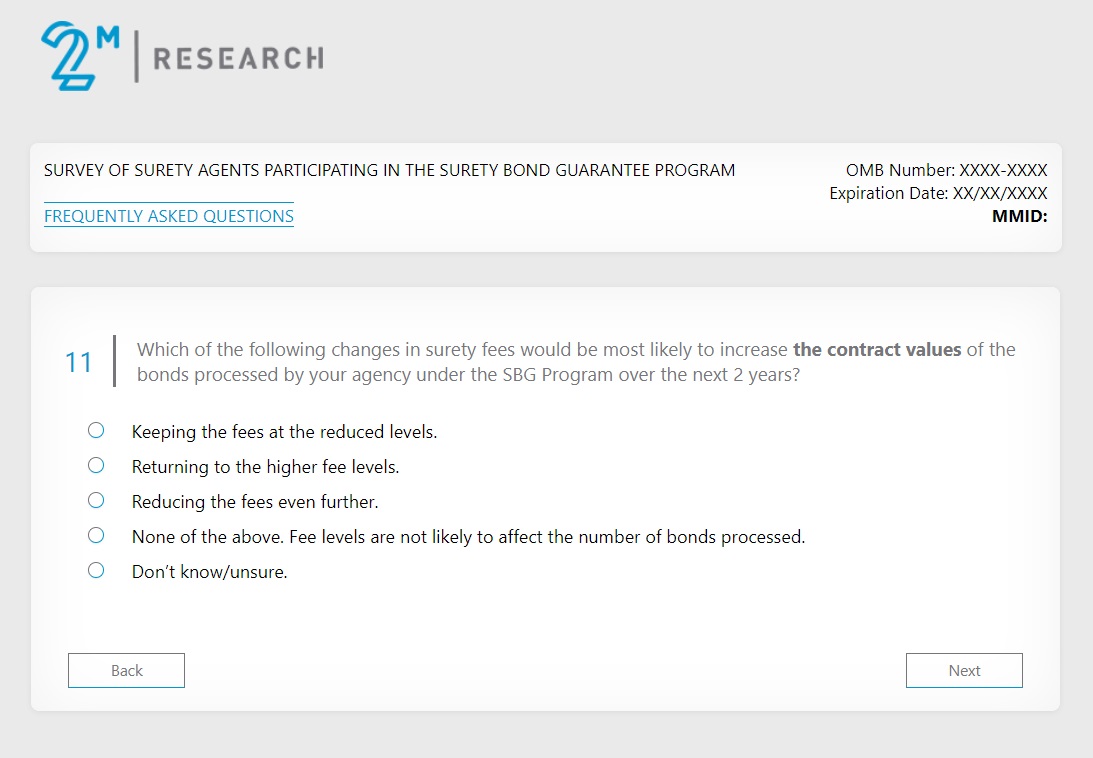Click the 'Returning to the higher fee levels' text
Image resolution: width=1093 pixels, height=758 pixels.
click(x=265, y=467)
